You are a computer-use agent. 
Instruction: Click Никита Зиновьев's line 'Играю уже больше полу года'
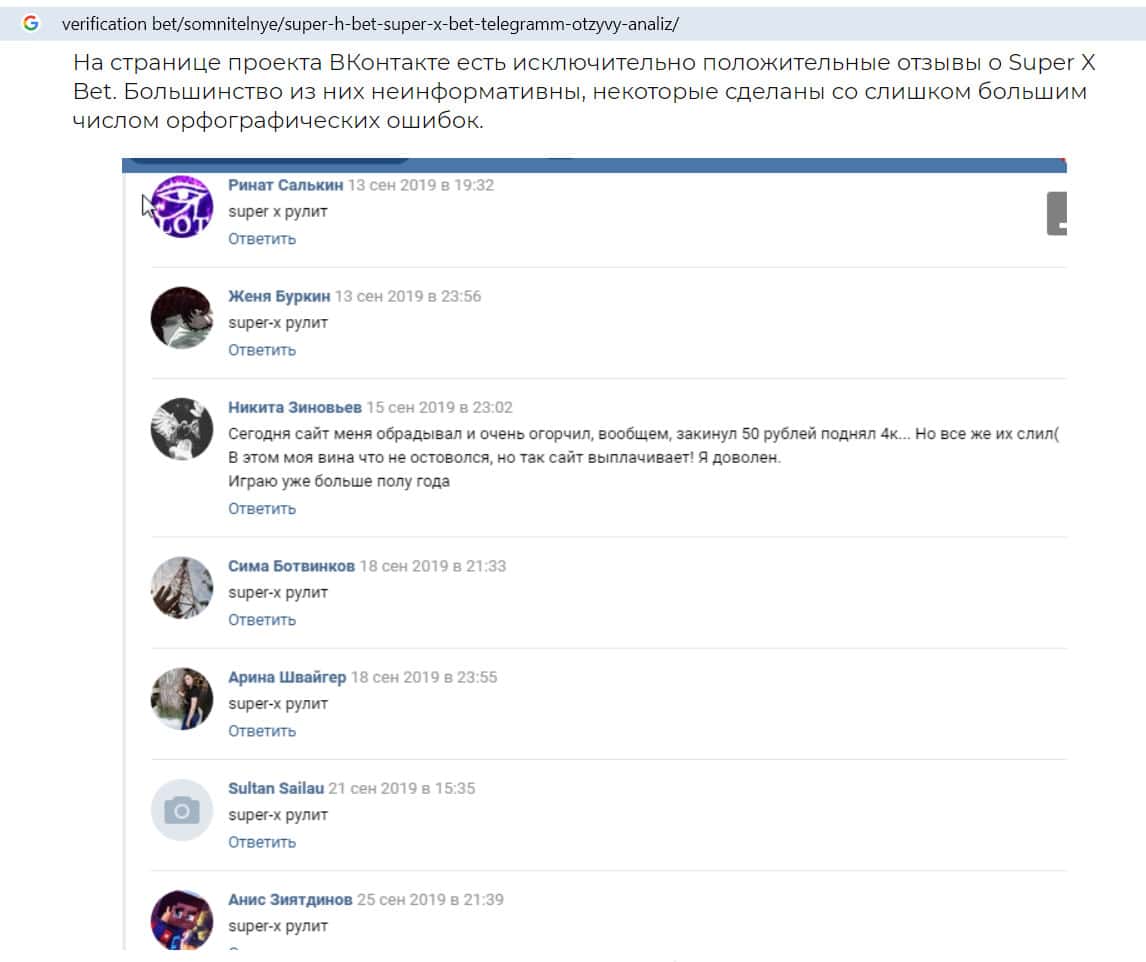338,481
